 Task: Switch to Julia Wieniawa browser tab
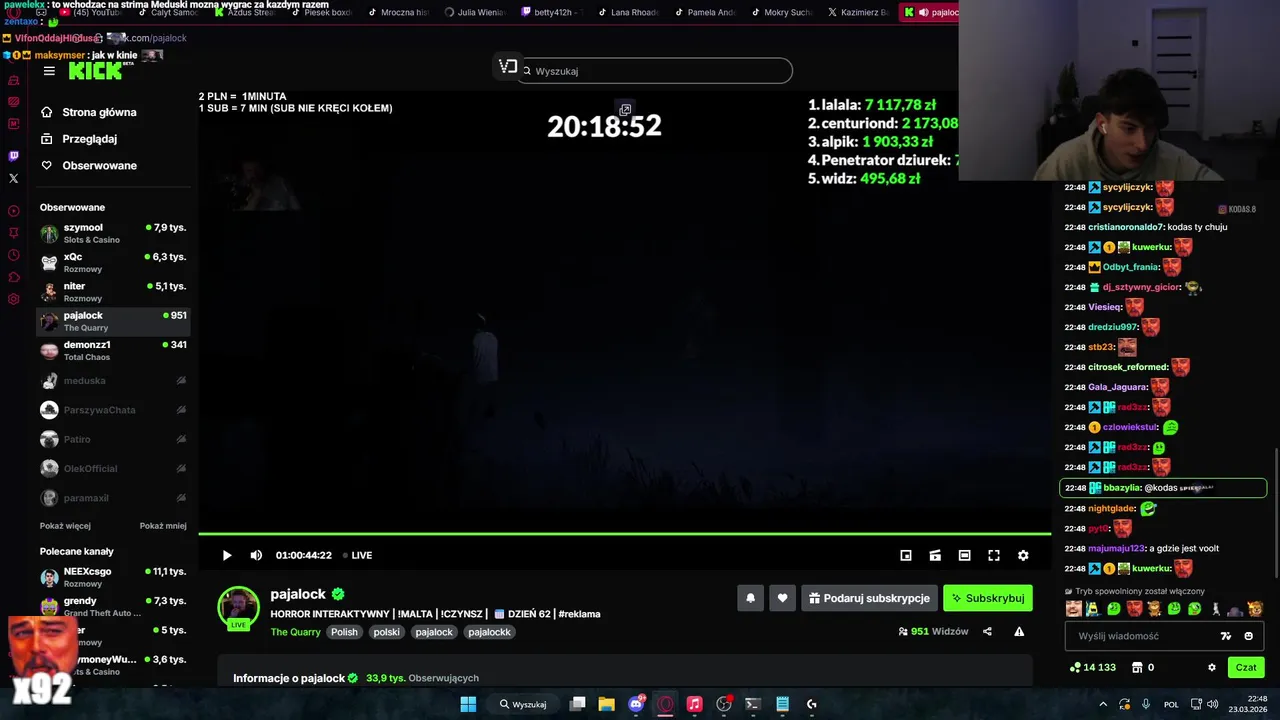coord(474,12)
